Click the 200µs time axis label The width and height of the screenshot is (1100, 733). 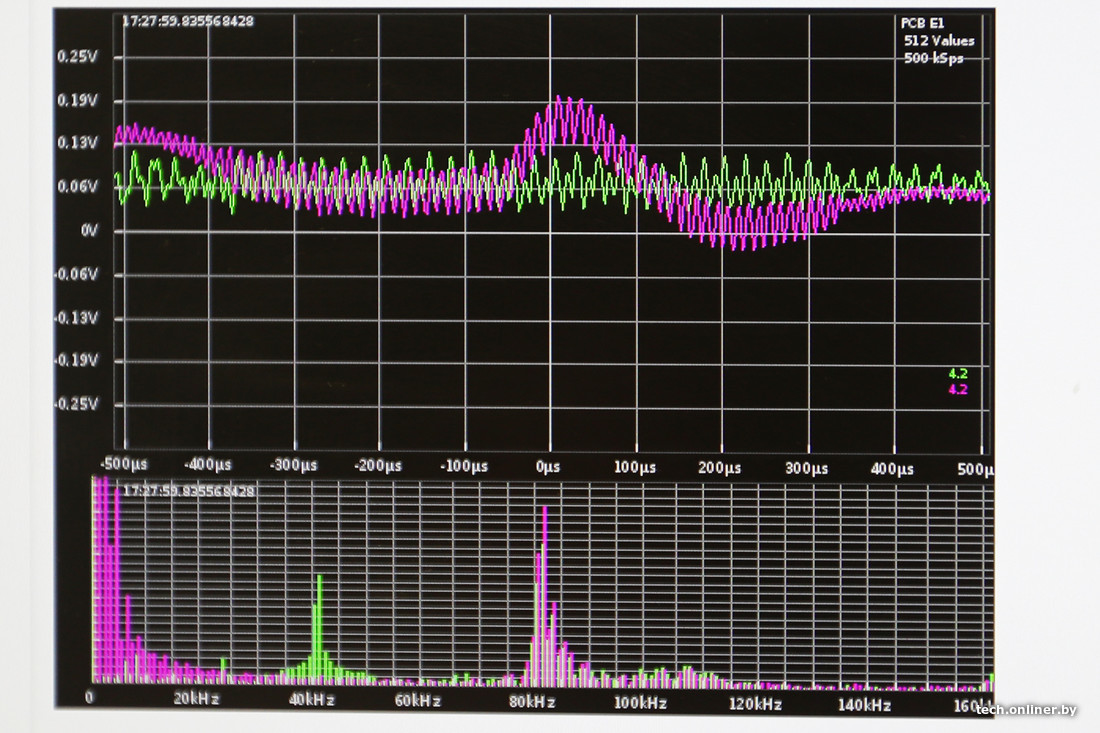pyautogui.click(x=720, y=467)
